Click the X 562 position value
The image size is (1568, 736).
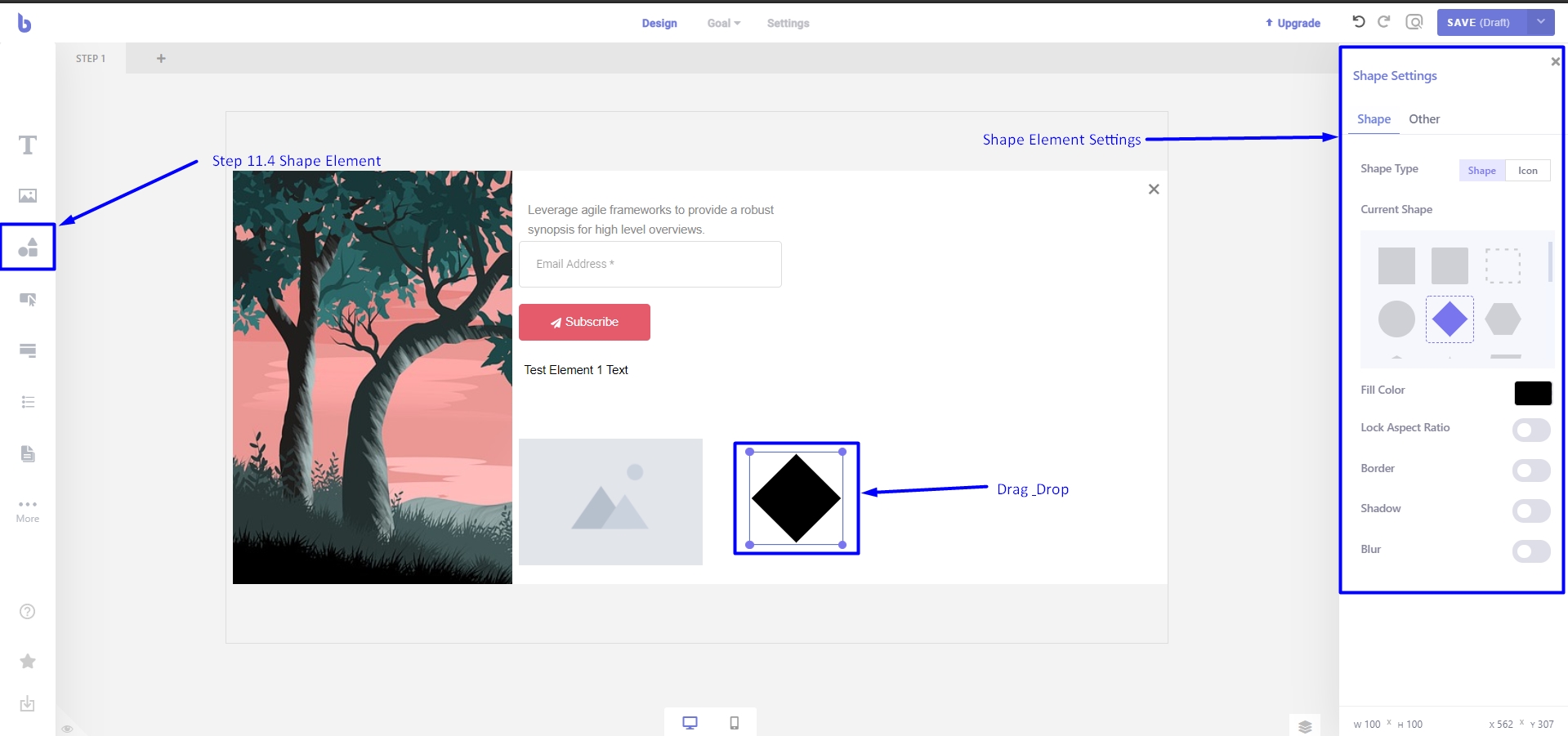click(1501, 725)
